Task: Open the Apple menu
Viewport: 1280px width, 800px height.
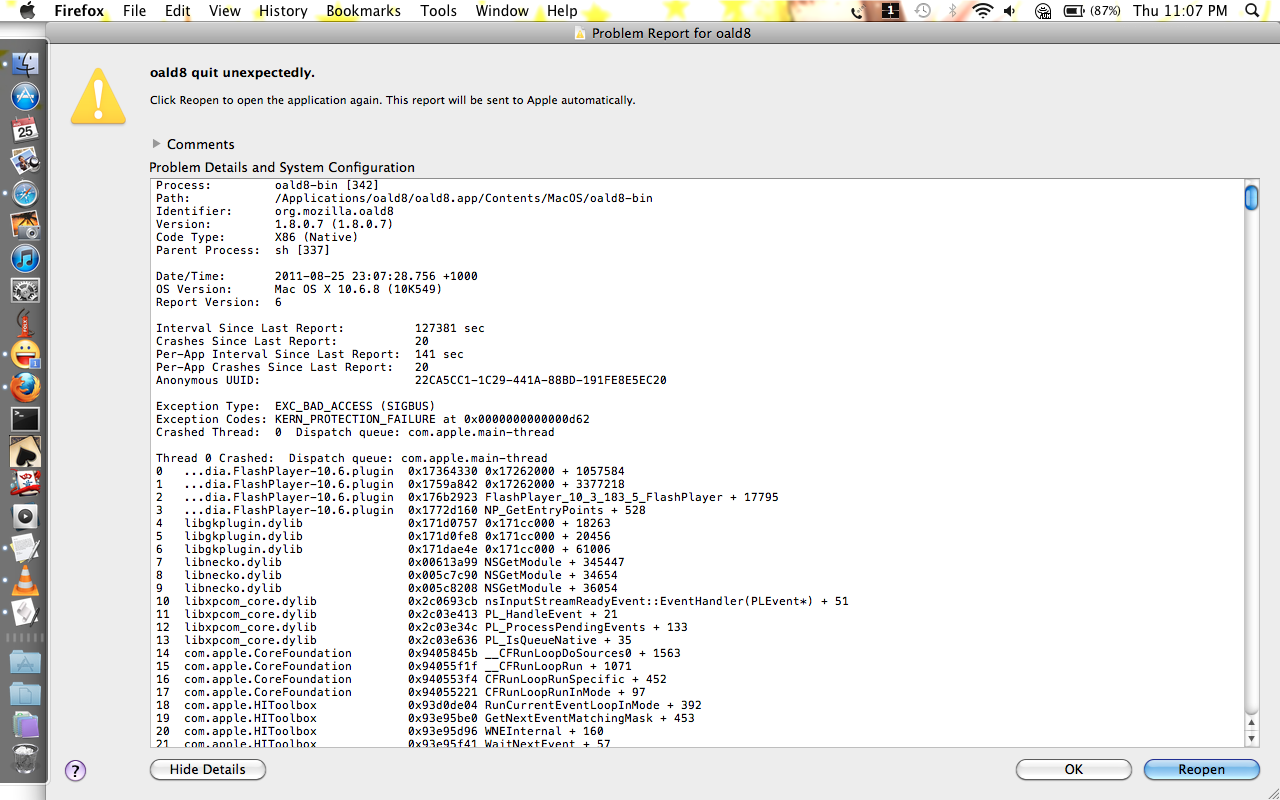Action: coord(26,11)
